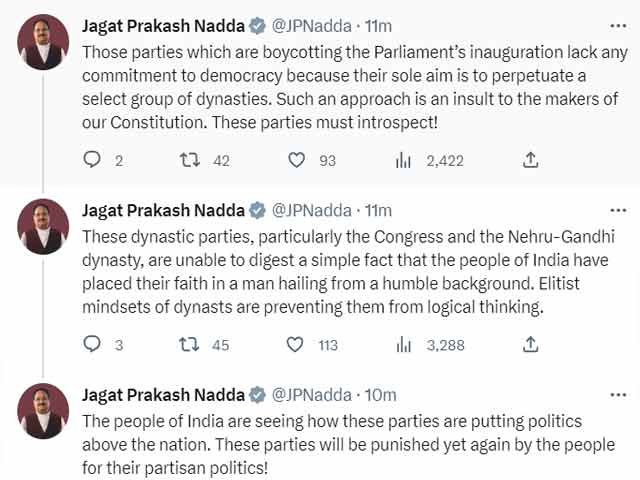Open the 10m timestamp of third tweet

pos(381,394)
